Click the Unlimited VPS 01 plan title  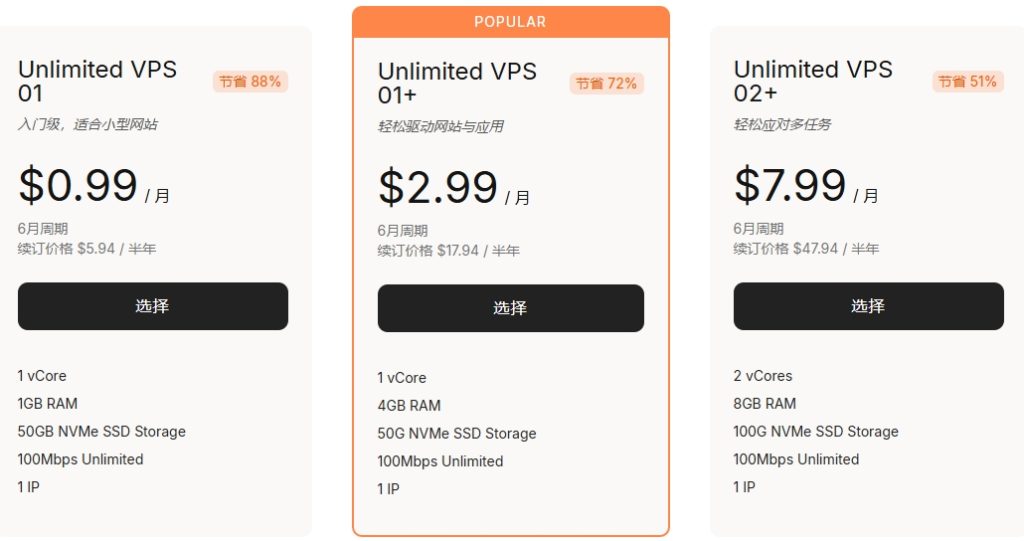(97, 81)
